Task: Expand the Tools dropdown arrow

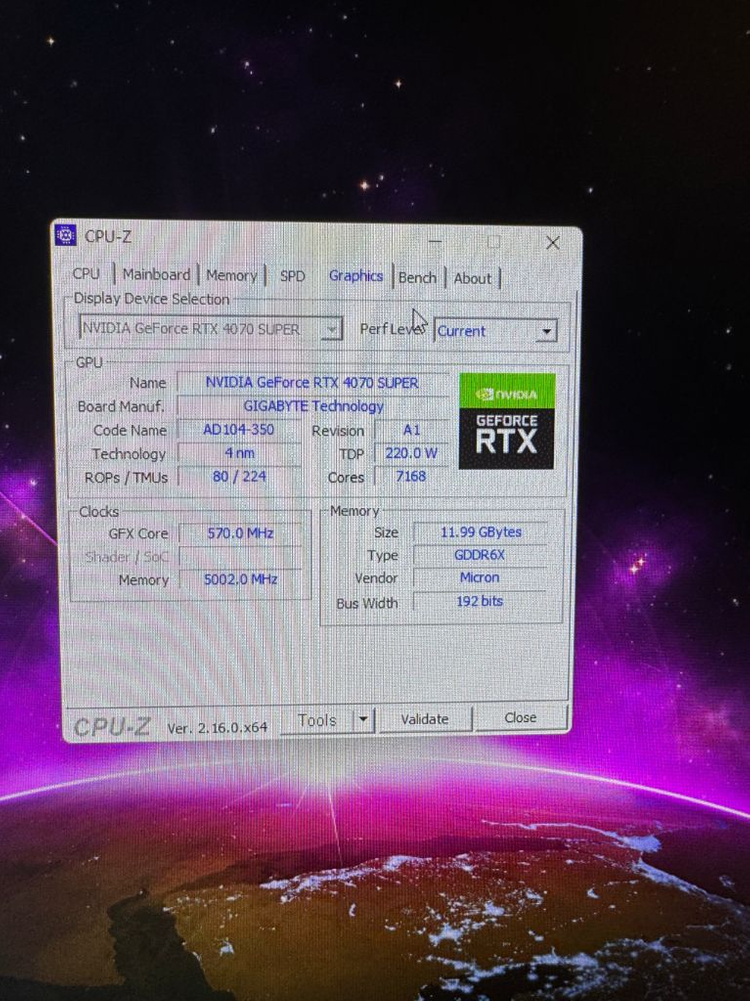Action: tap(363, 719)
